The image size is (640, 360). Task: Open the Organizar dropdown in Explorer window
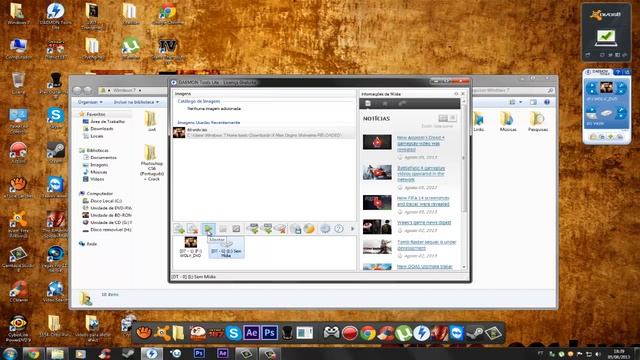coord(90,102)
